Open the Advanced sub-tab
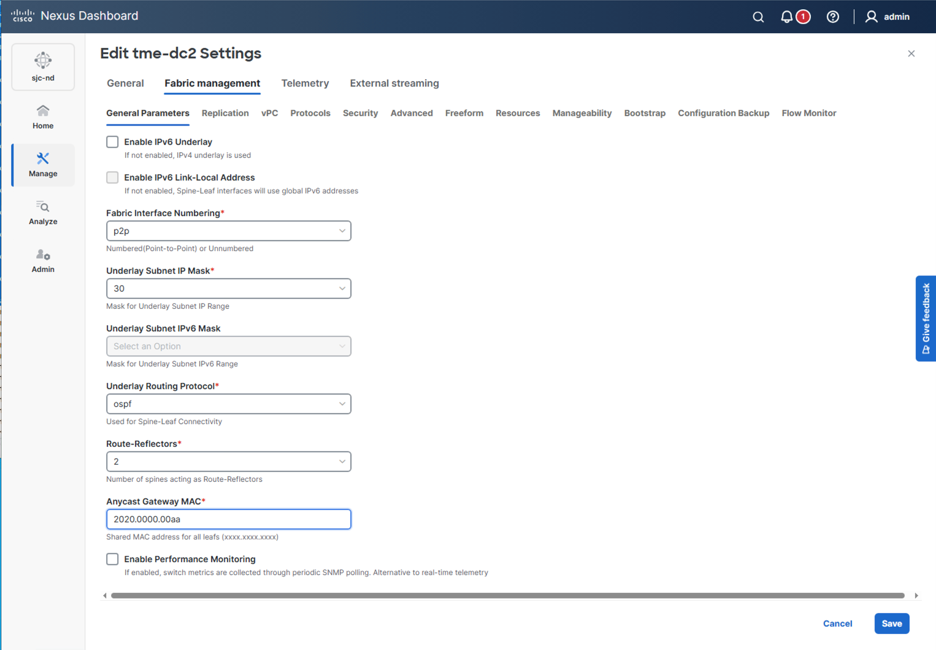The height and width of the screenshot is (650, 936). pyautogui.click(x=412, y=113)
